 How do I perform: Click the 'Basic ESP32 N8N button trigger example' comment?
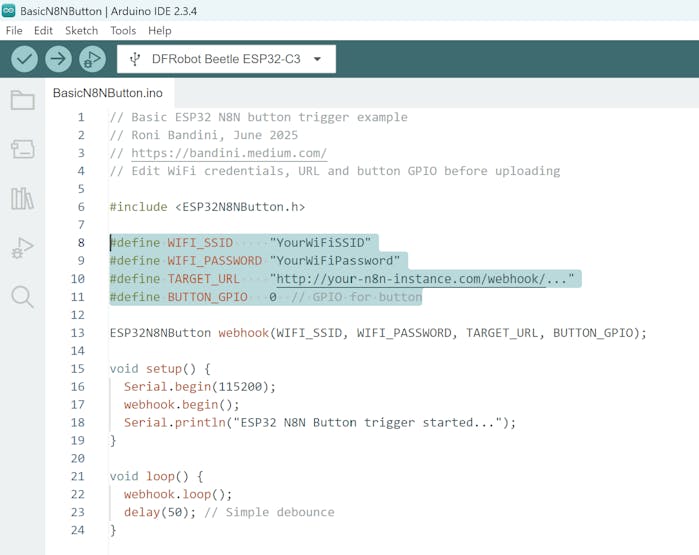(269, 117)
